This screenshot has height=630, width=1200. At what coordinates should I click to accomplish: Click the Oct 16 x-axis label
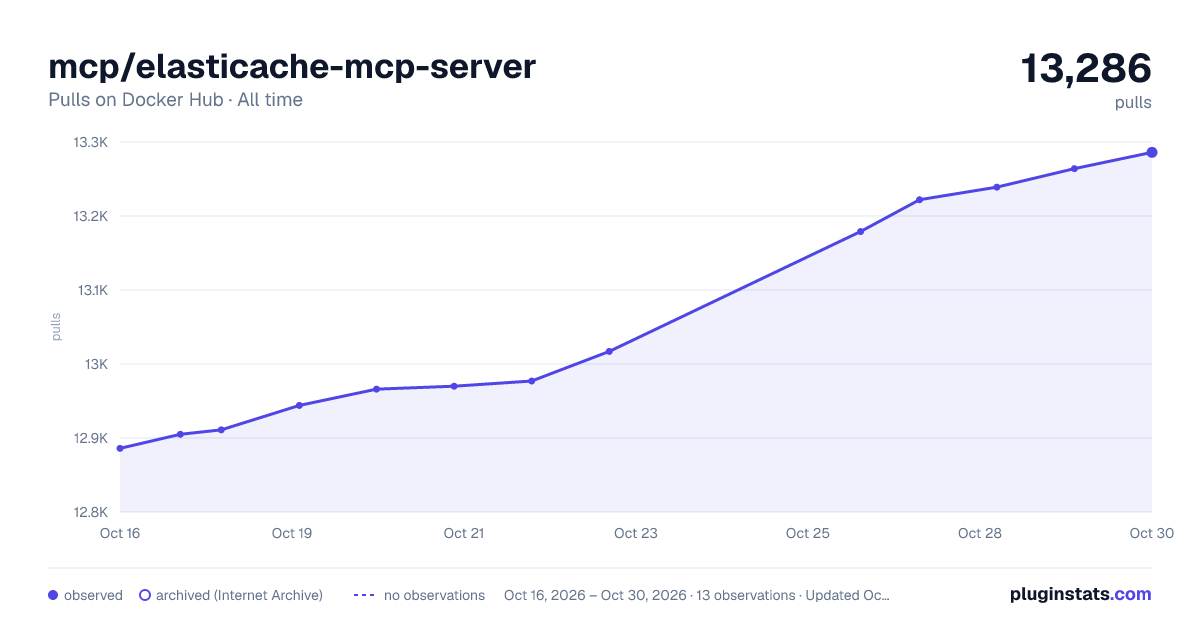coord(120,533)
